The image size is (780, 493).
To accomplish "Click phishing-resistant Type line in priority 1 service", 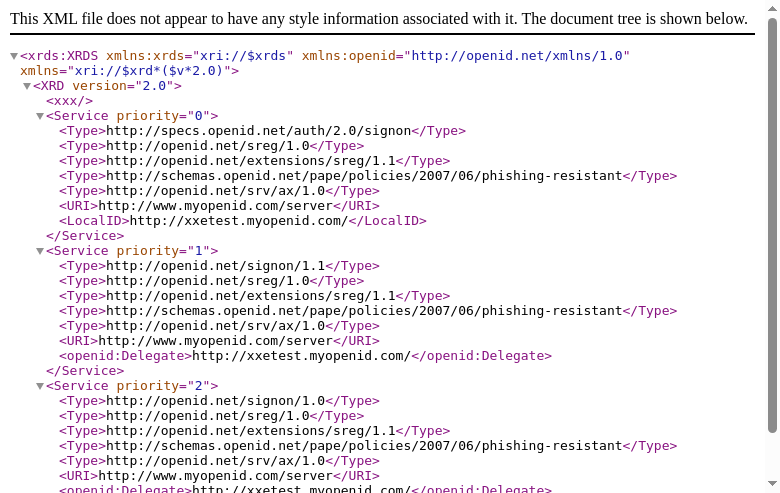I will 368,310.
